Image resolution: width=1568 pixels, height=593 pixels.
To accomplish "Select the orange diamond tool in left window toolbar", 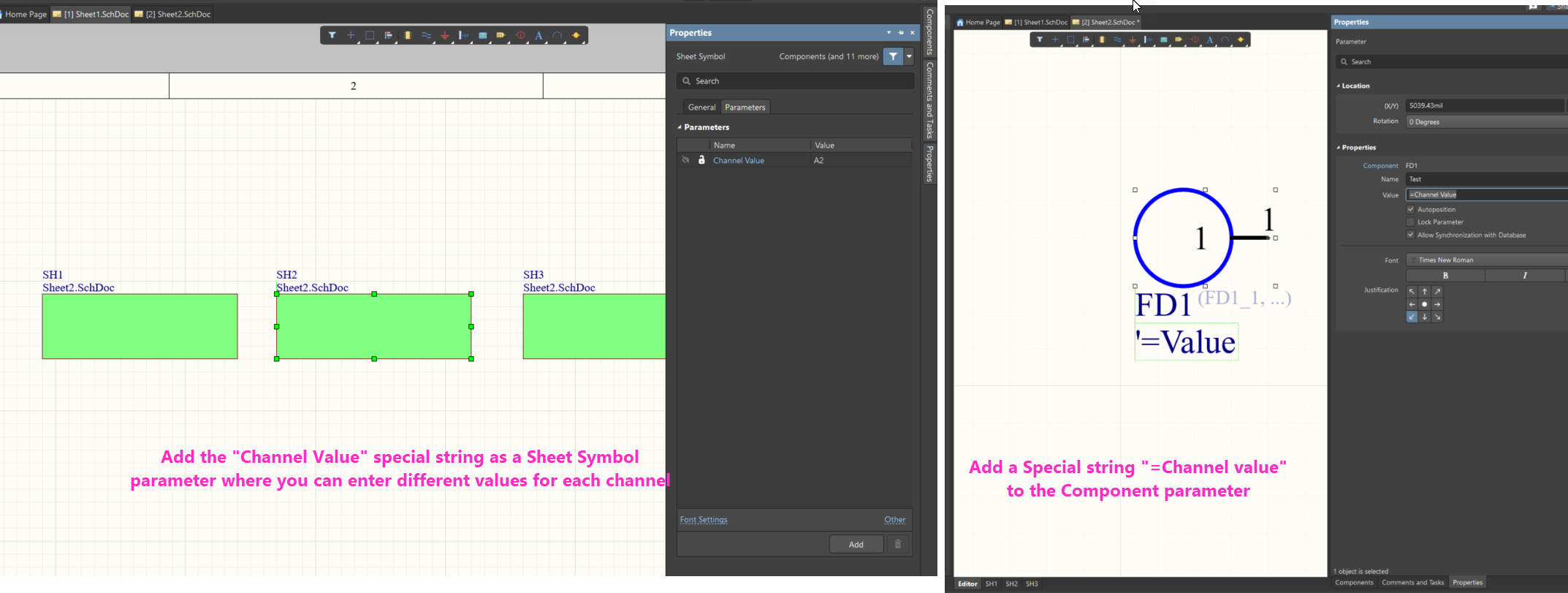I will [576, 35].
